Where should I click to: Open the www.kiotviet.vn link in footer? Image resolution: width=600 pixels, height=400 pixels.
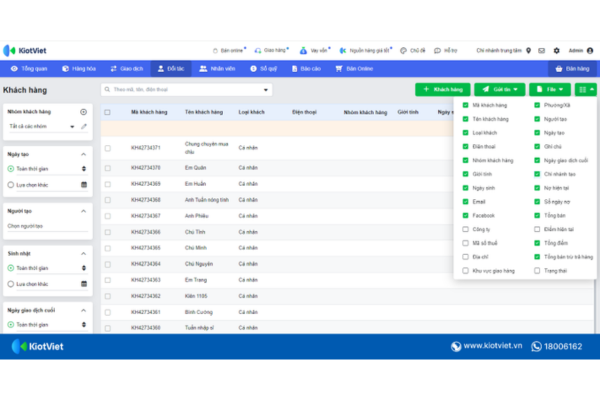click(492, 346)
